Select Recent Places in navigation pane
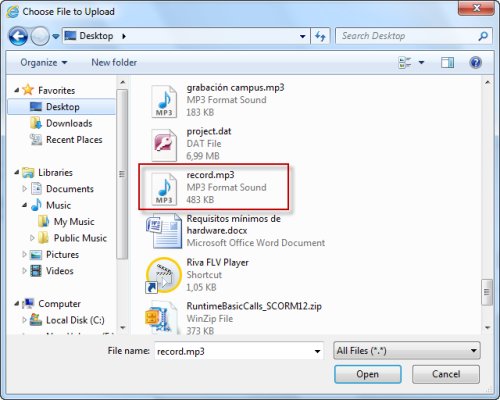500x400 pixels. [74, 140]
